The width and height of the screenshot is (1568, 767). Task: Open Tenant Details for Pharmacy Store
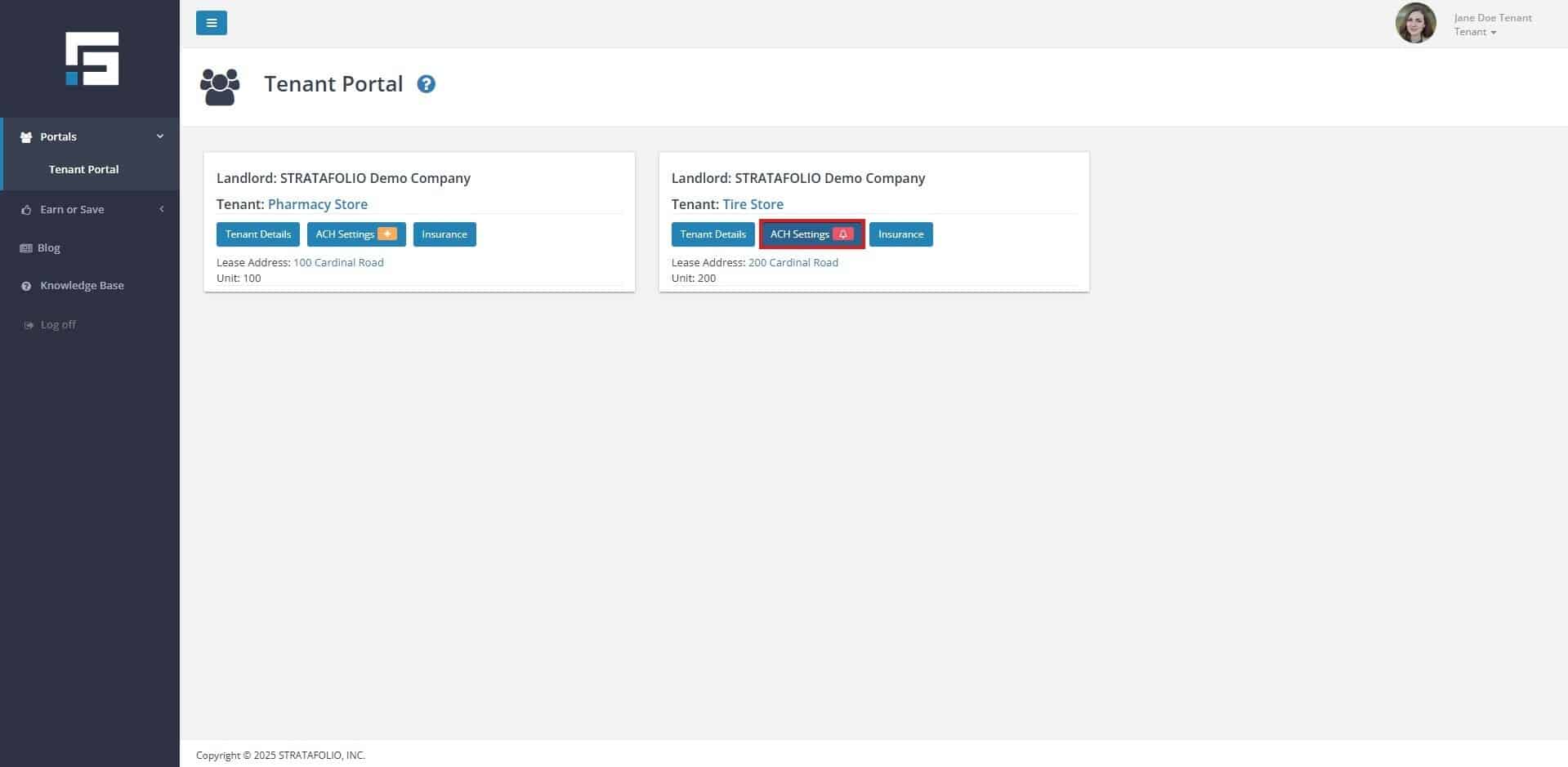click(257, 234)
